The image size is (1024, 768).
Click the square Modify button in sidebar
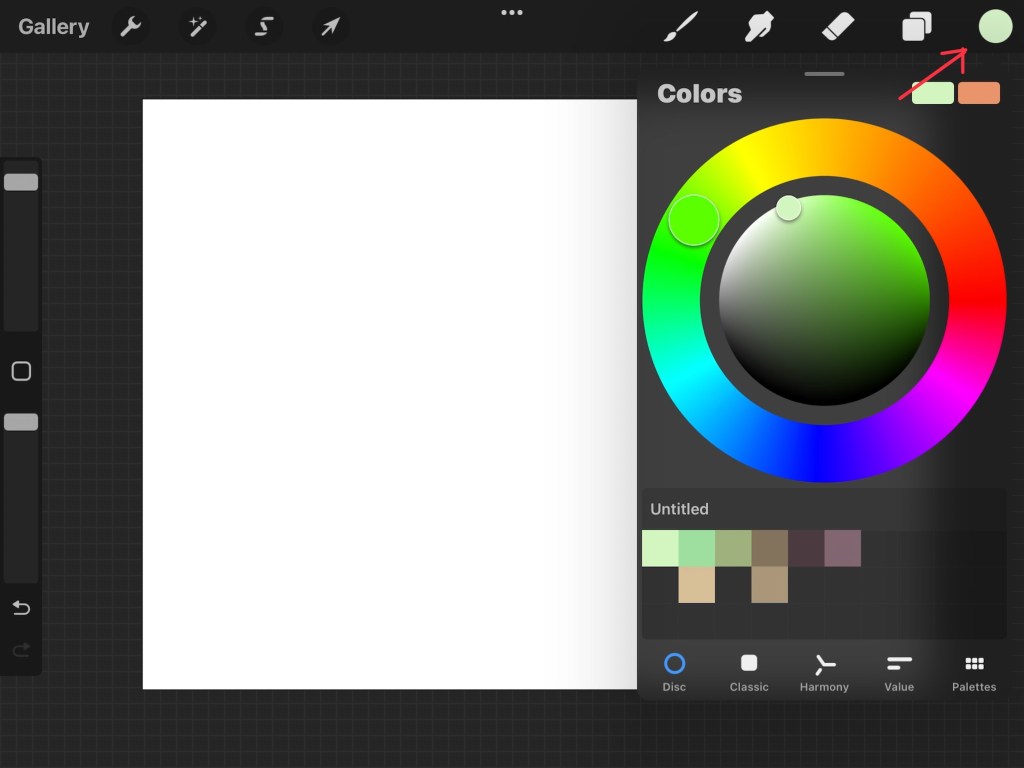(21, 372)
